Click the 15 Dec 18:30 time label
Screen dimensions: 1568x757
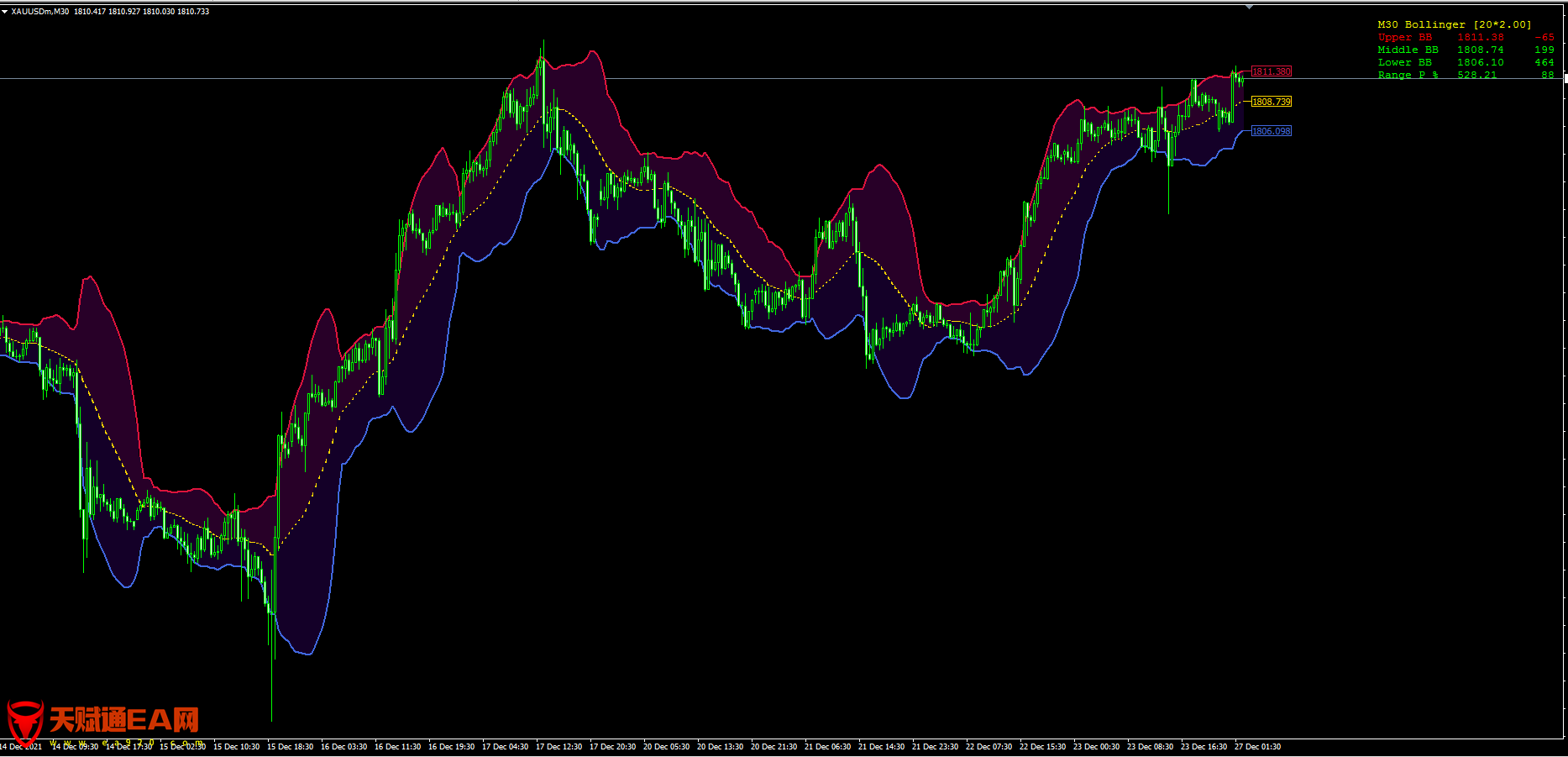coord(291,746)
